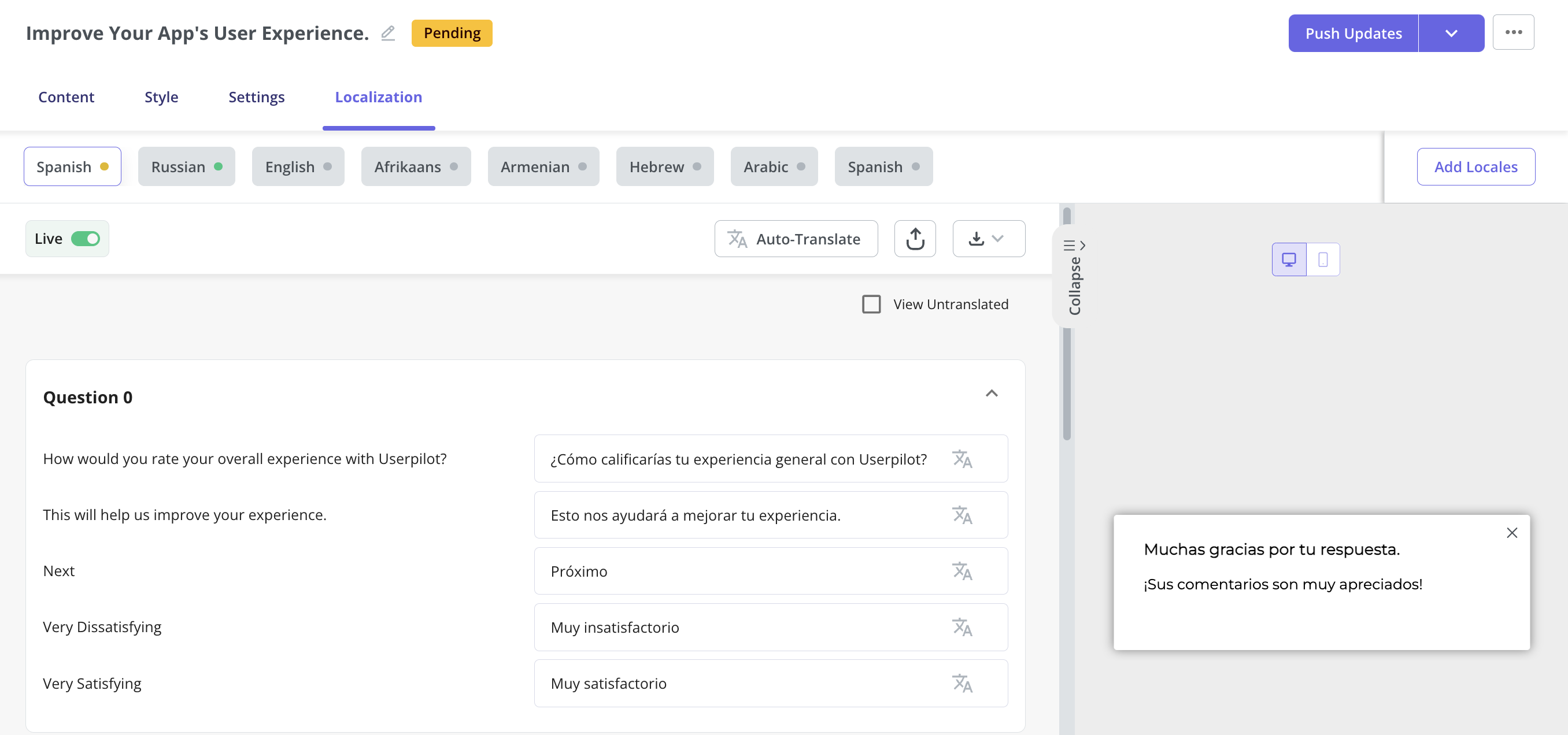Click the upload translations icon button
Screen dimensions: 1568x735
click(x=914, y=239)
